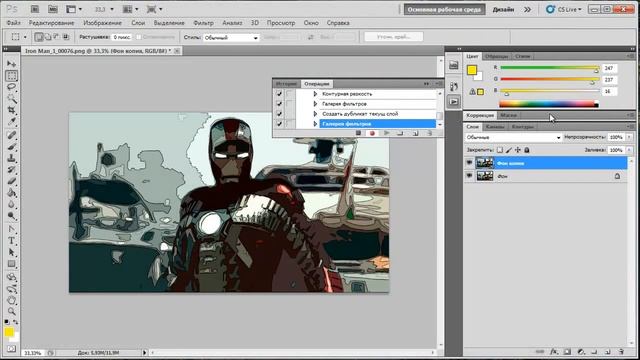Toggle lock transparent pixels

coord(500,150)
